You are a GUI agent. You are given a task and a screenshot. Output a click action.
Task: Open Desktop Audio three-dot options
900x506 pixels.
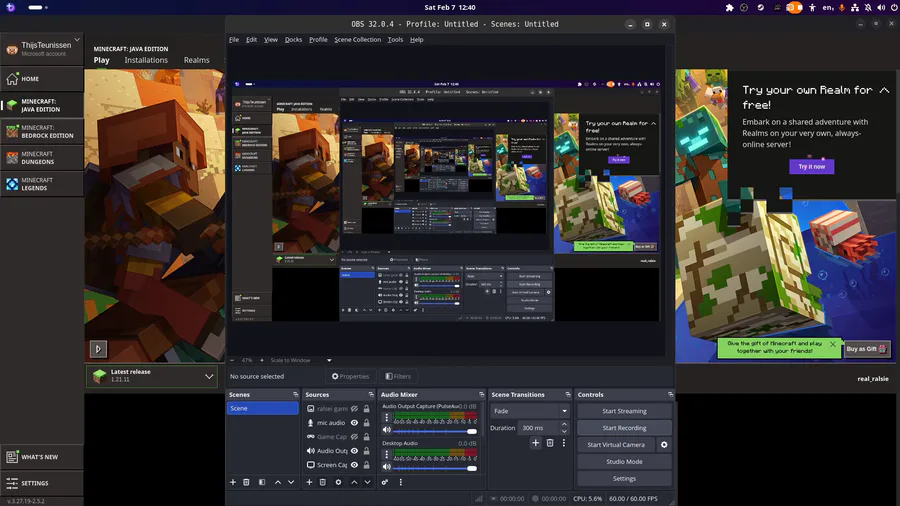click(x=387, y=455)
